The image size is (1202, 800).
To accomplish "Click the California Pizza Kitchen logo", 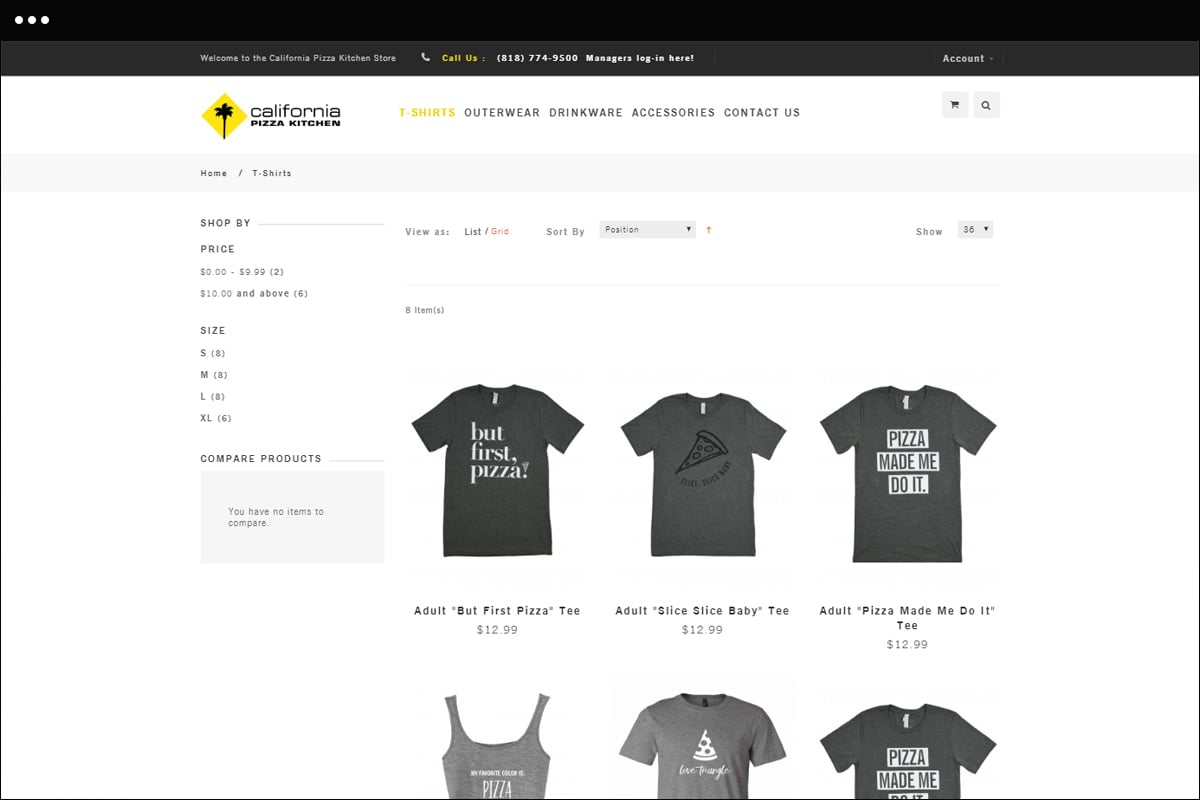I will click(271, 116).
